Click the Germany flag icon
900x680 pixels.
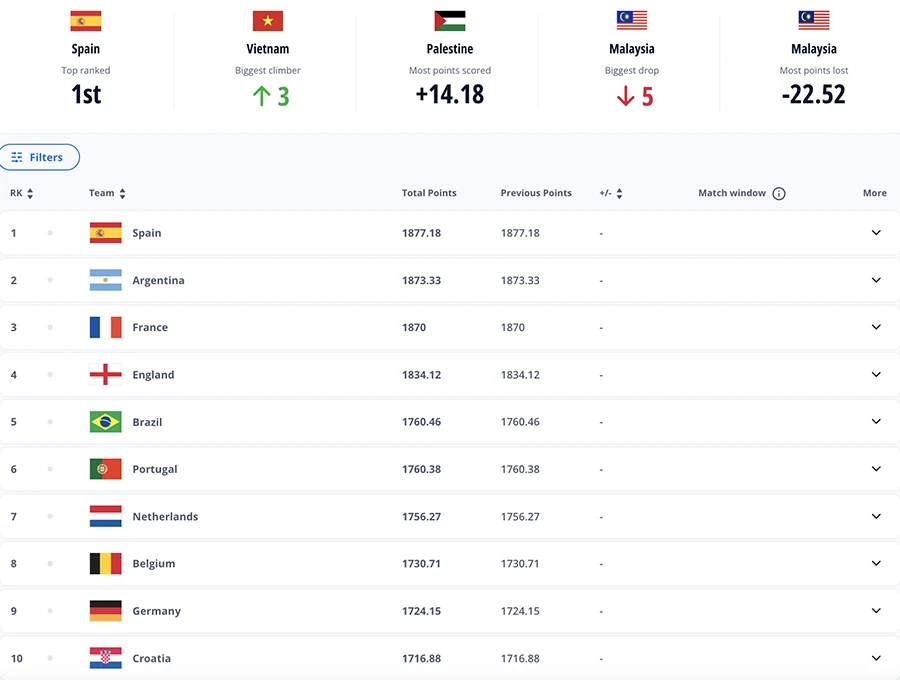[x=105, y=611]
